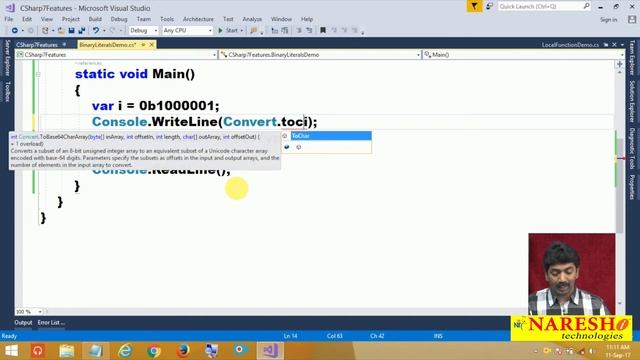The image size is (640, 360).
Task: Click the notifications flag icon
Action: 474,7
